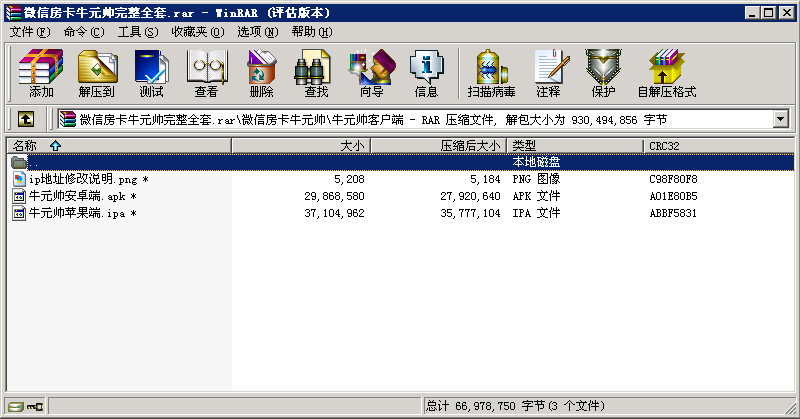Open the 文件(F) menu

(30, 32)
